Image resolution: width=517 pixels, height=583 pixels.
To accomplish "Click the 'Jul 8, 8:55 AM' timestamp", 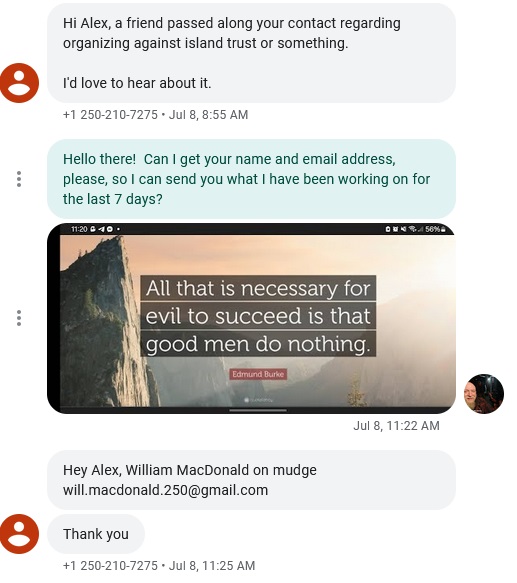I will (x=208, y=115).
